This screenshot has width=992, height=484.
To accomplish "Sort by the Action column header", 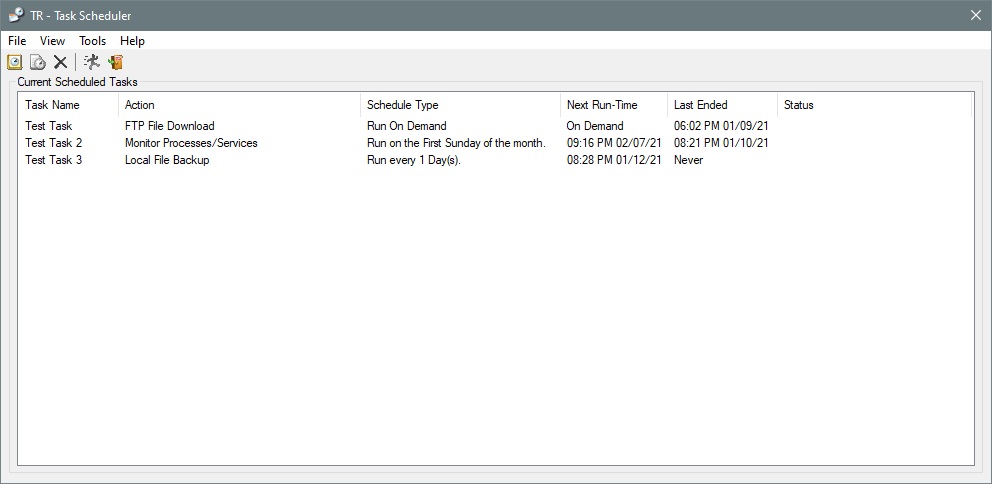I will coord(239,105).
